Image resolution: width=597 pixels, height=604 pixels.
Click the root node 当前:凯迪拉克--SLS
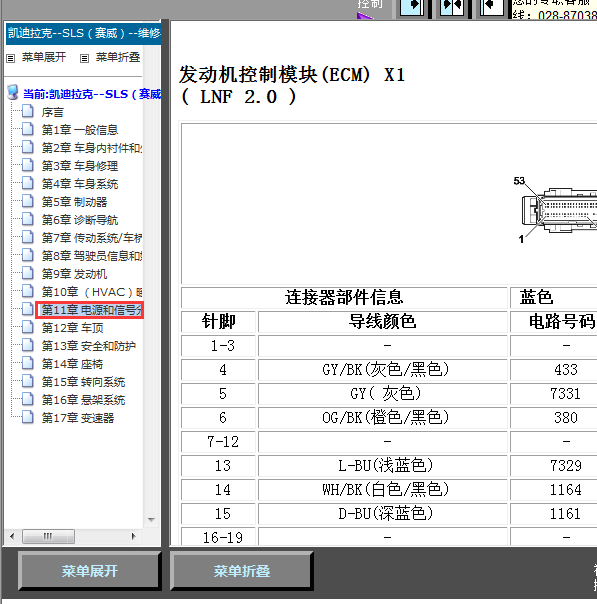click(x=92, y=94)
